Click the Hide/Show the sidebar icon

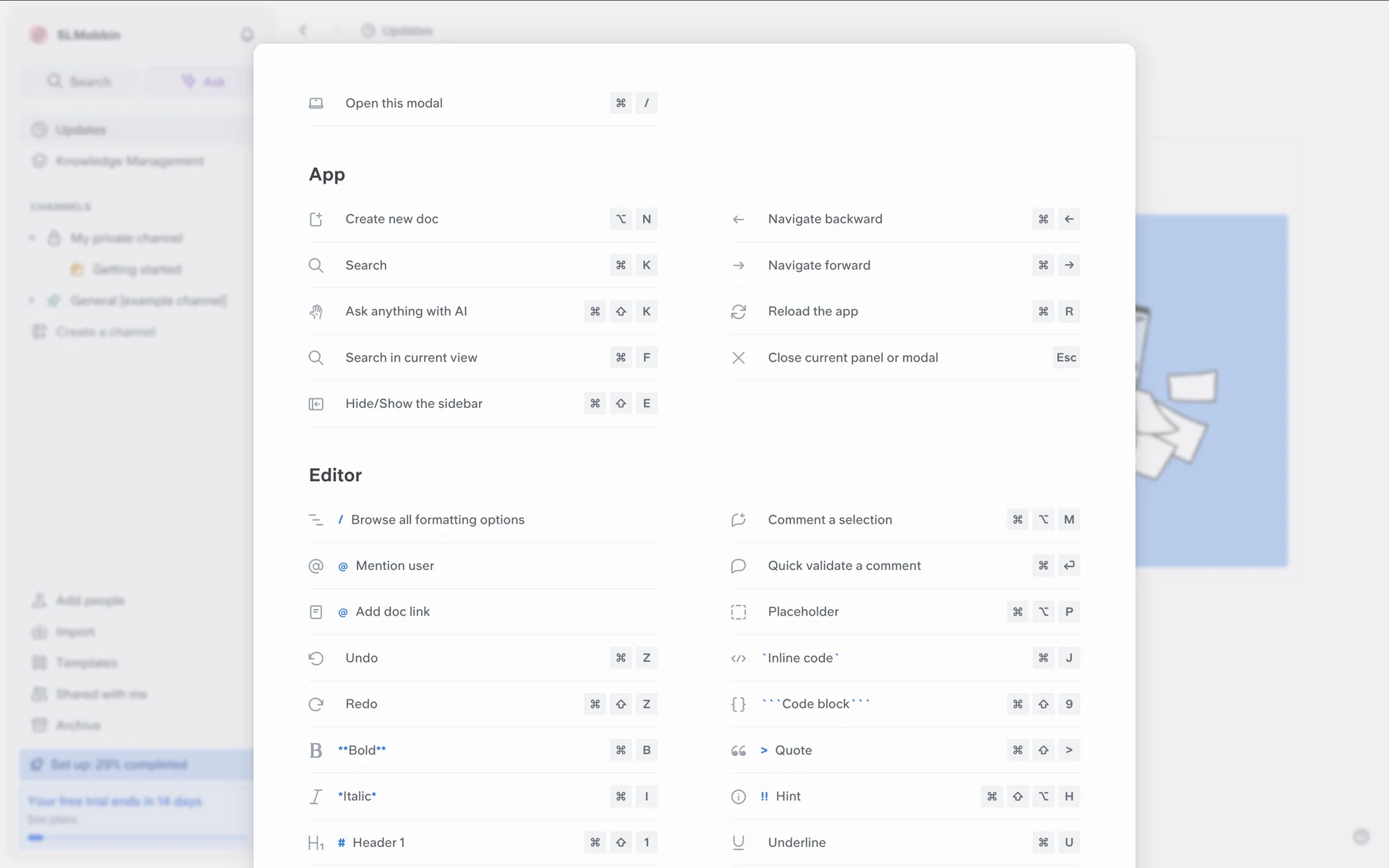[x=316, y=404]
